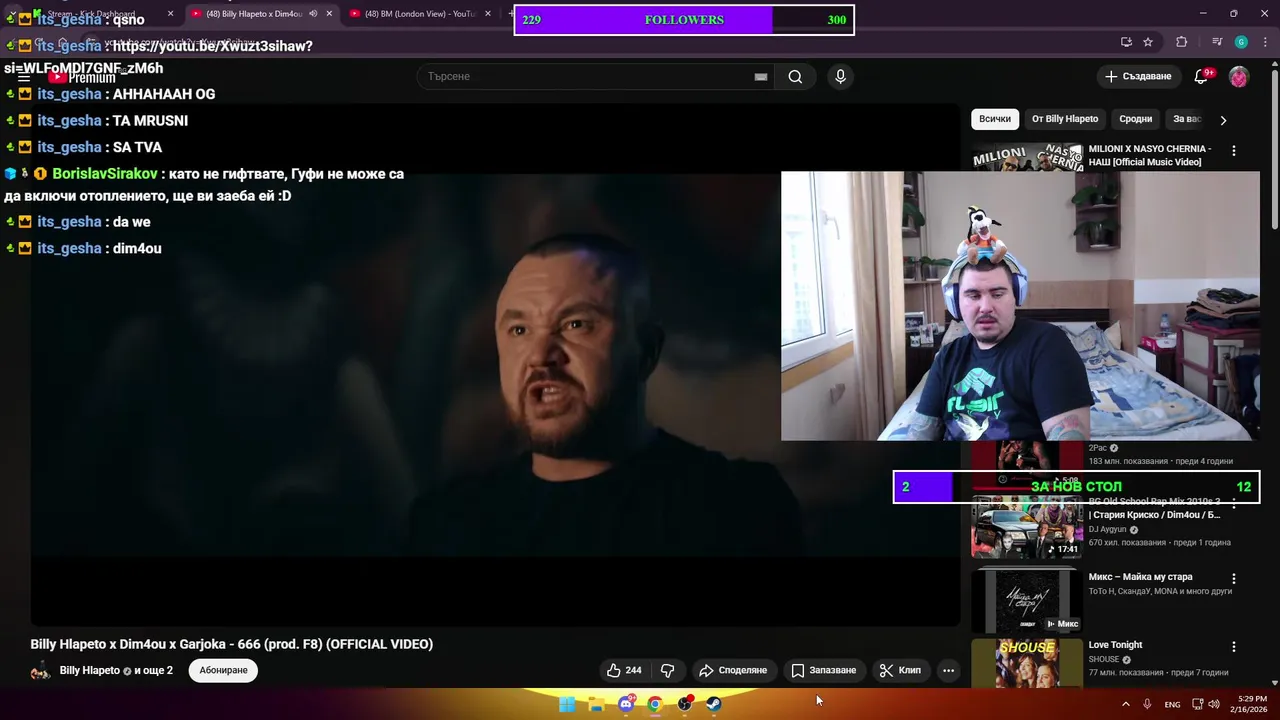Screen dimensions: 1280x720
Task: Click SHOUSE channel name
Action: (1104, 660)
